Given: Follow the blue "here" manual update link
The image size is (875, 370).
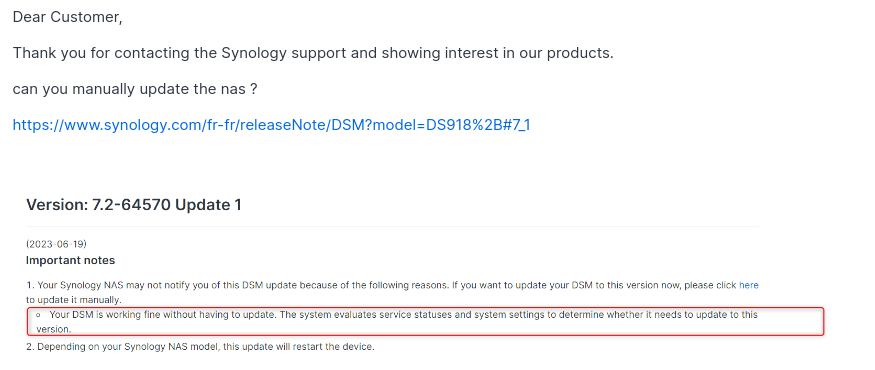Looking at the screenshot, I should 748,285.
